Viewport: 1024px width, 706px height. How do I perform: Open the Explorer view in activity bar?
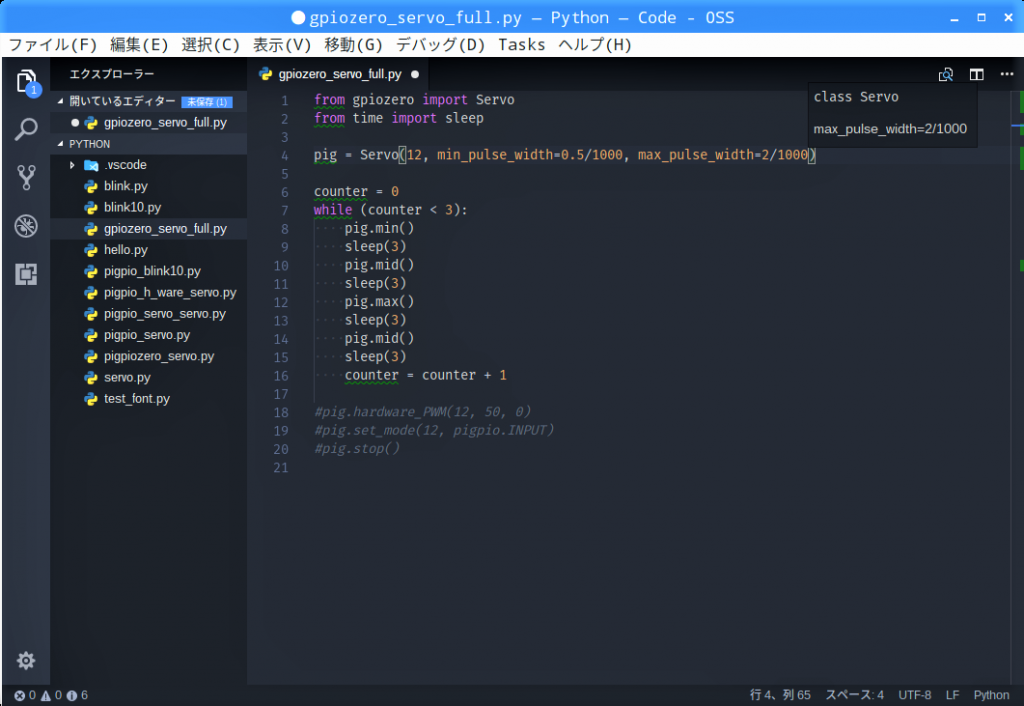point(26,82)
